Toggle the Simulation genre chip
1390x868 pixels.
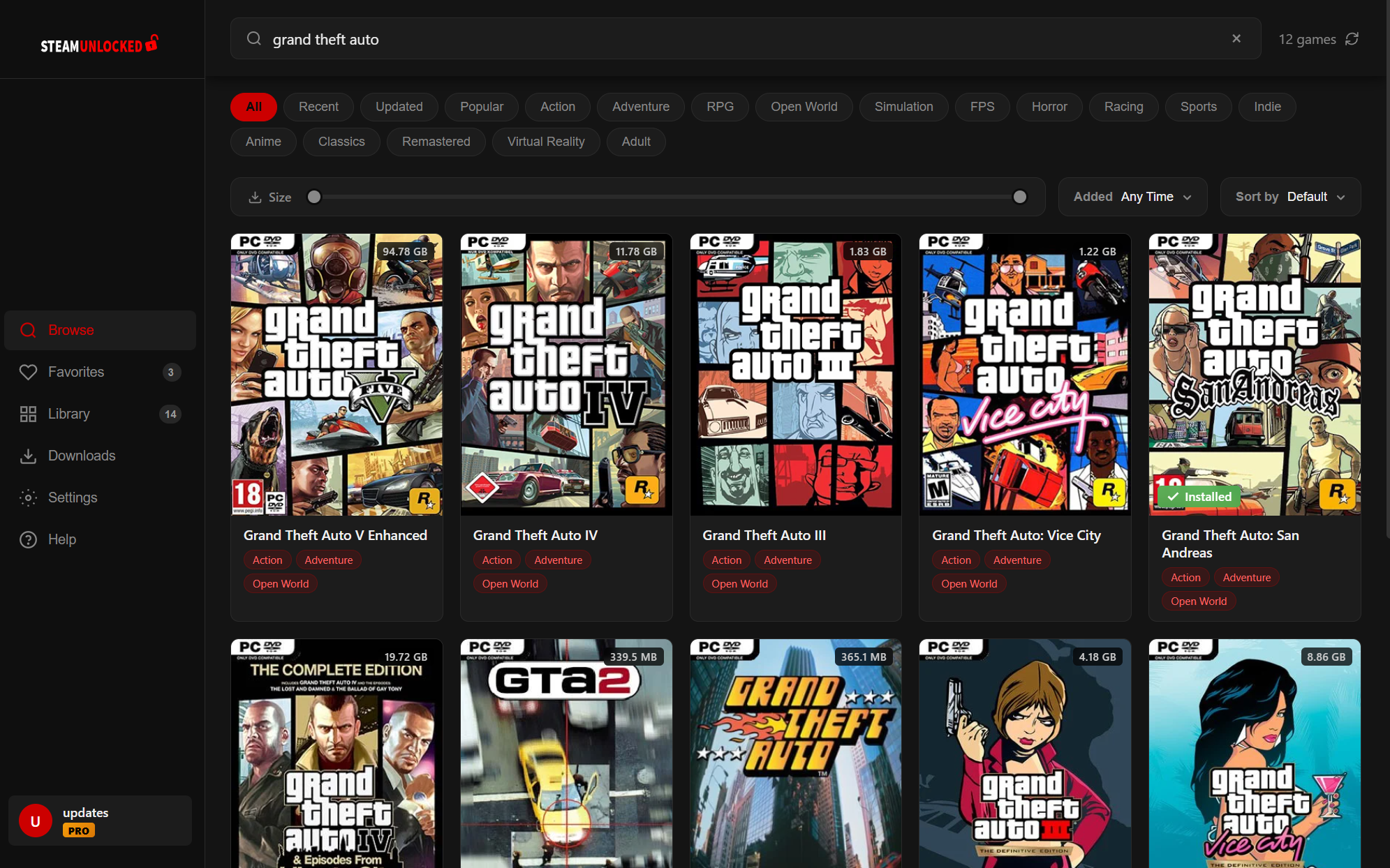coord(904,107)
